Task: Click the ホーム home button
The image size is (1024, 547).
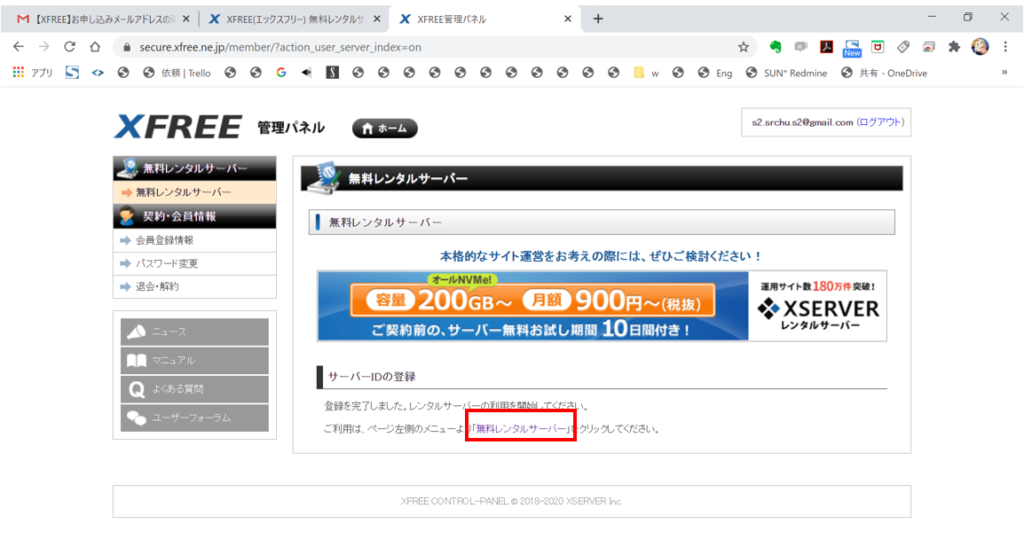Action: click(x=385, y=128)
